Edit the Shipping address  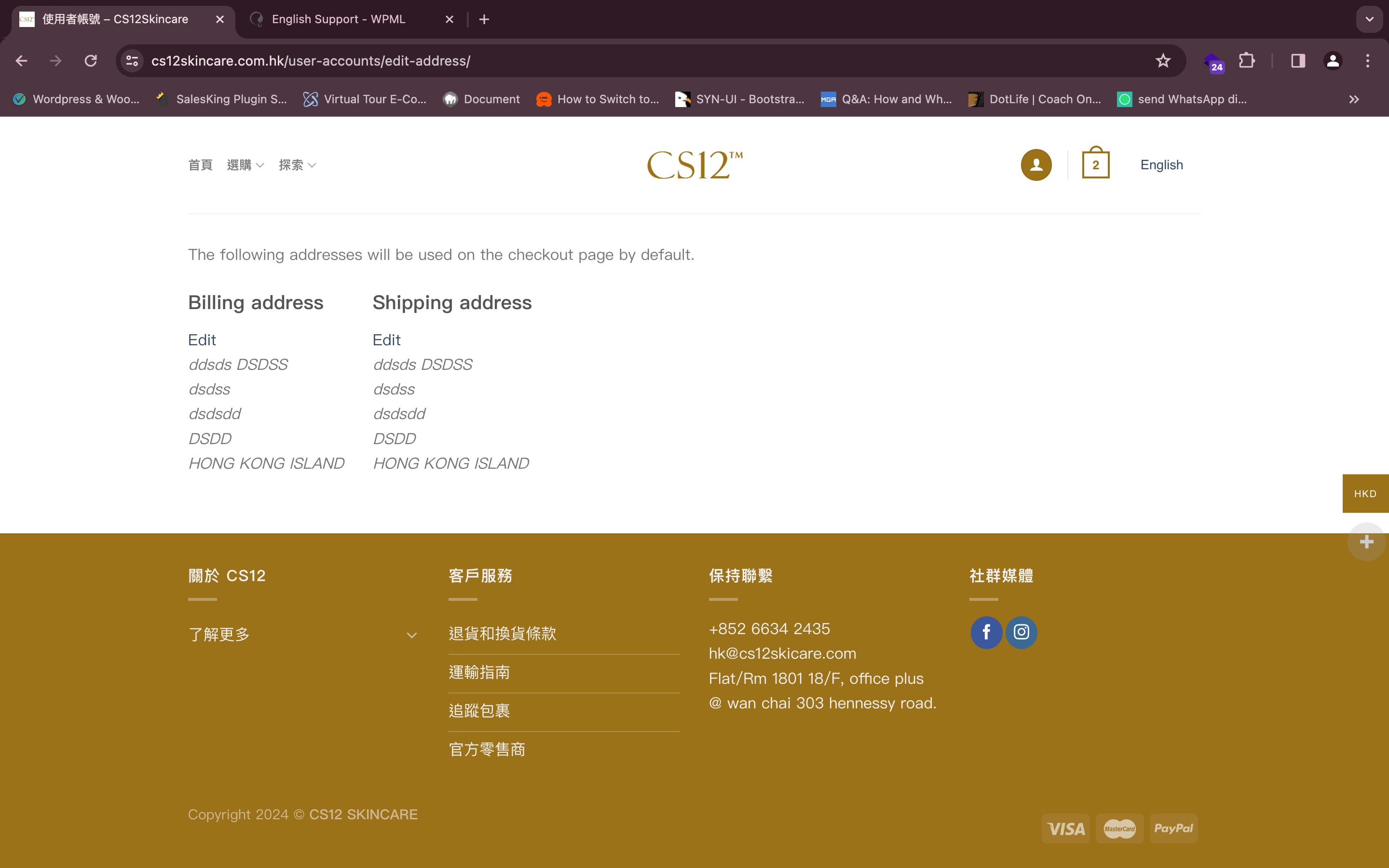(386, 340)
